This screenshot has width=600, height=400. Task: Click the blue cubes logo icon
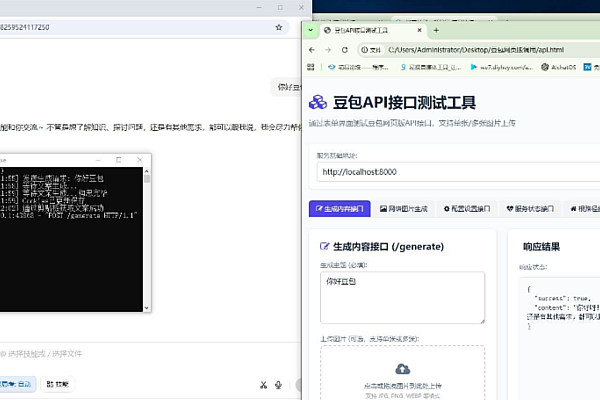click(x=318, y=103)
